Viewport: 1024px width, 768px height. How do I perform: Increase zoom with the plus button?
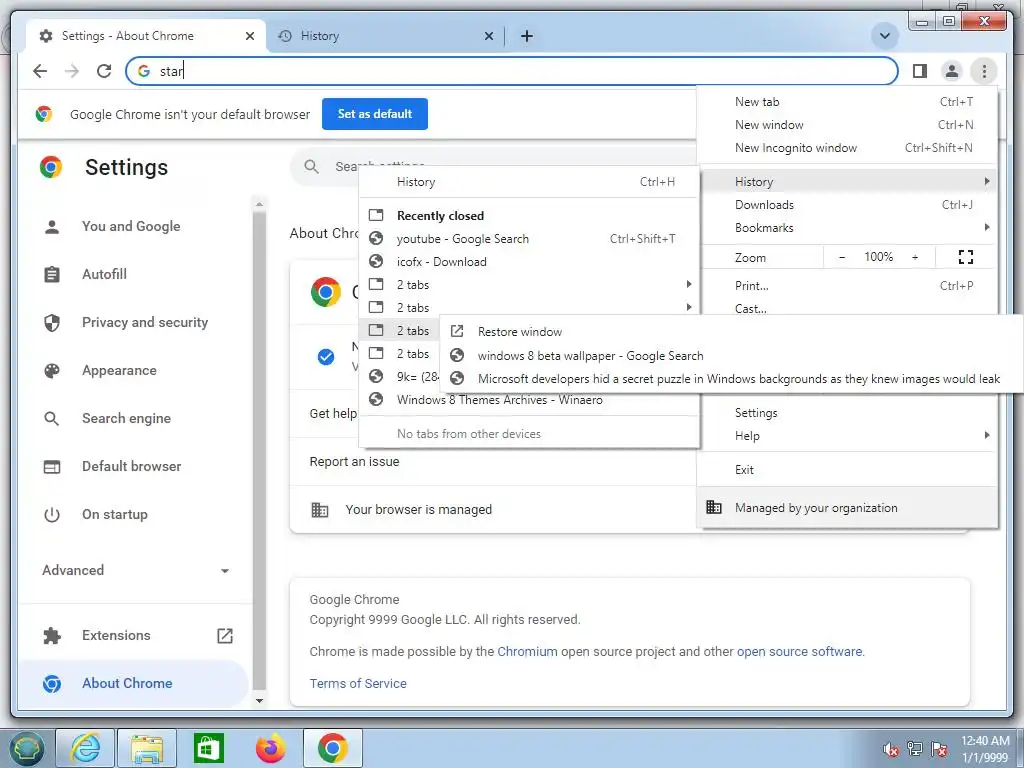915,257
